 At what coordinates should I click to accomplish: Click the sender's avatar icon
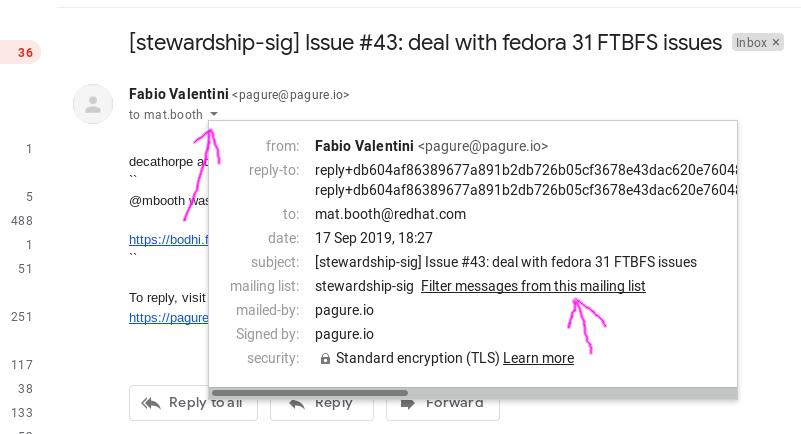coord(93,104)
